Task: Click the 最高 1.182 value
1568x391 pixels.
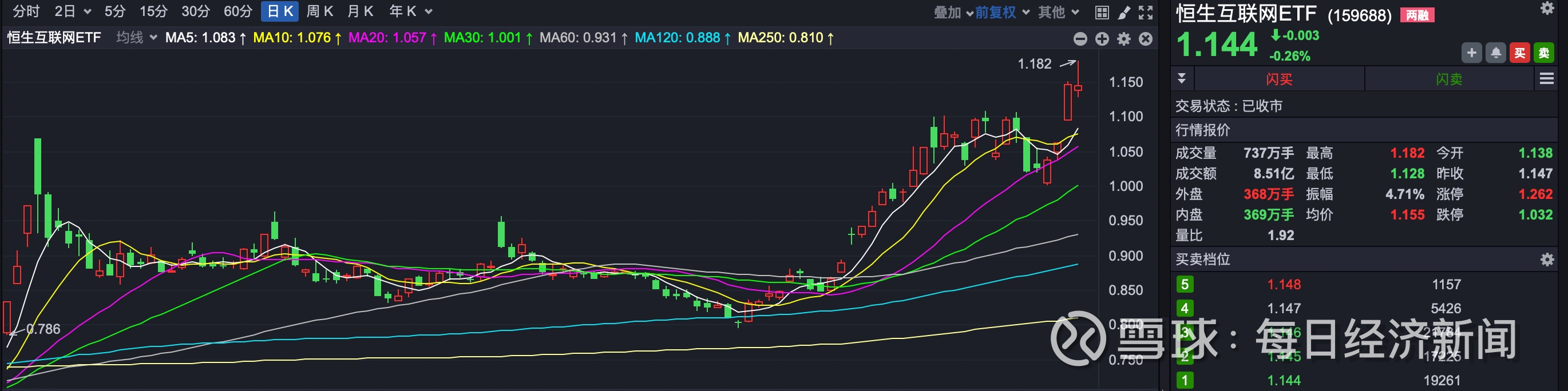Action: click(1407, 153)
